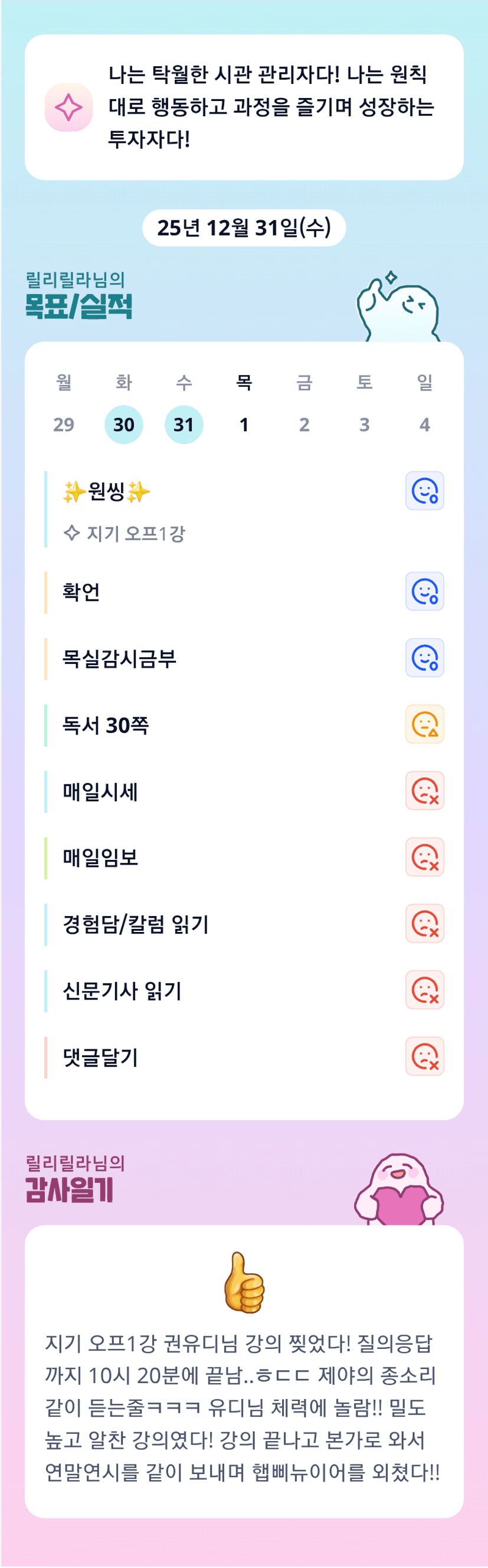Open the 25년 12월 31일(수) date selector
The width and height of the screenshot is (488, 1568).
(x=244, y=227)
